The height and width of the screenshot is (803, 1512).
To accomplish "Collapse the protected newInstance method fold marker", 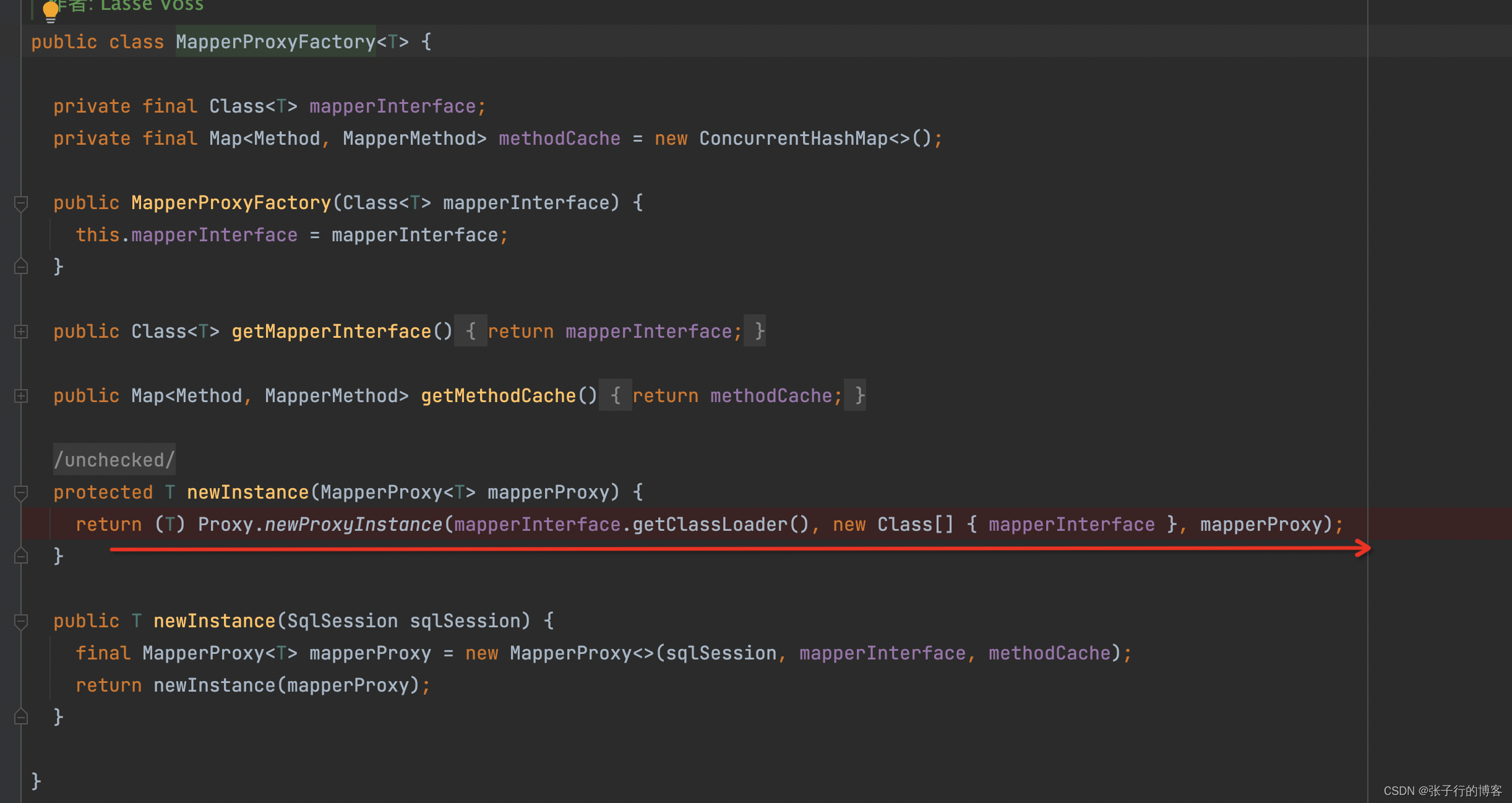I will pos(20,492).
